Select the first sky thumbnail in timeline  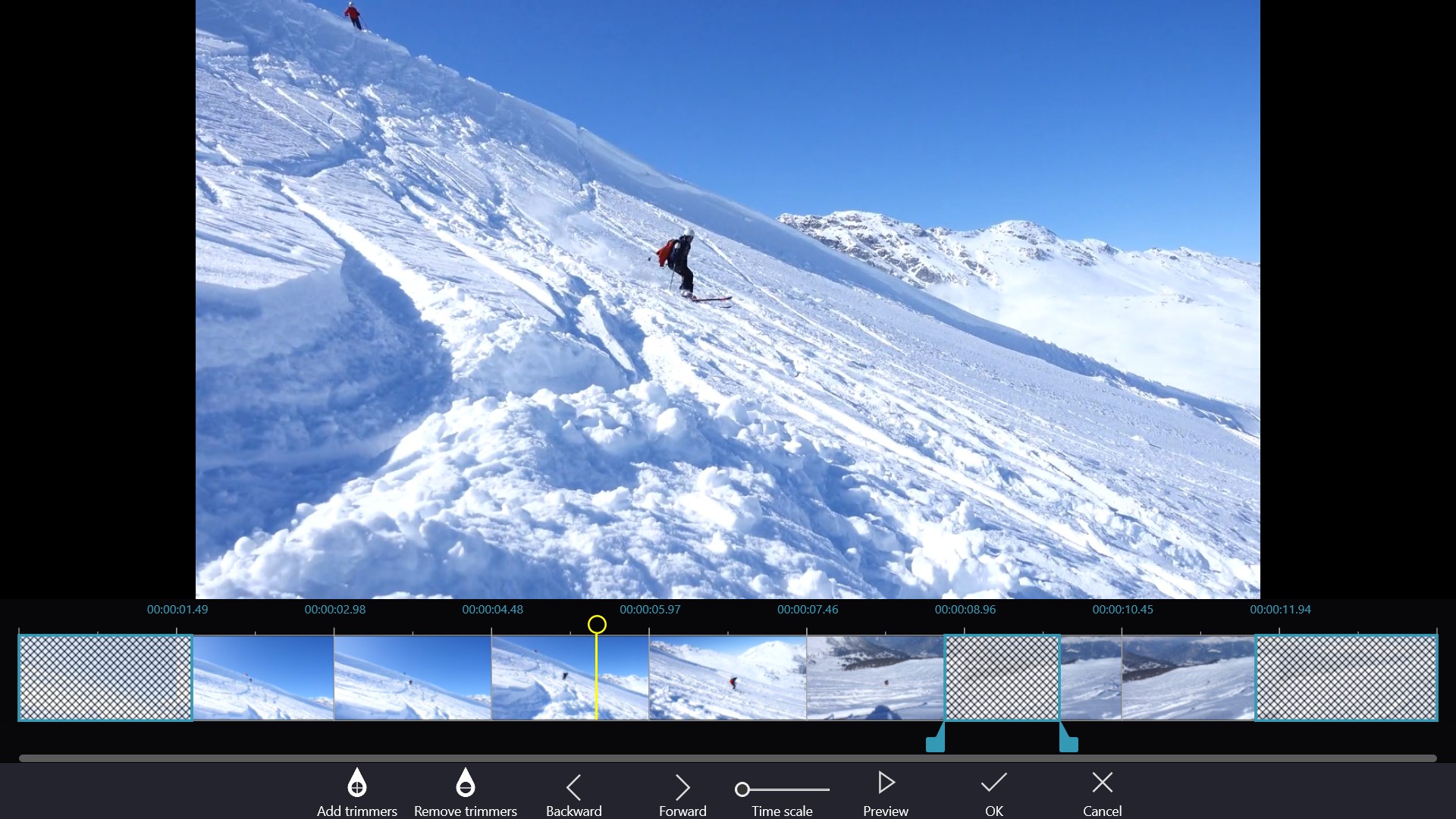263,677
